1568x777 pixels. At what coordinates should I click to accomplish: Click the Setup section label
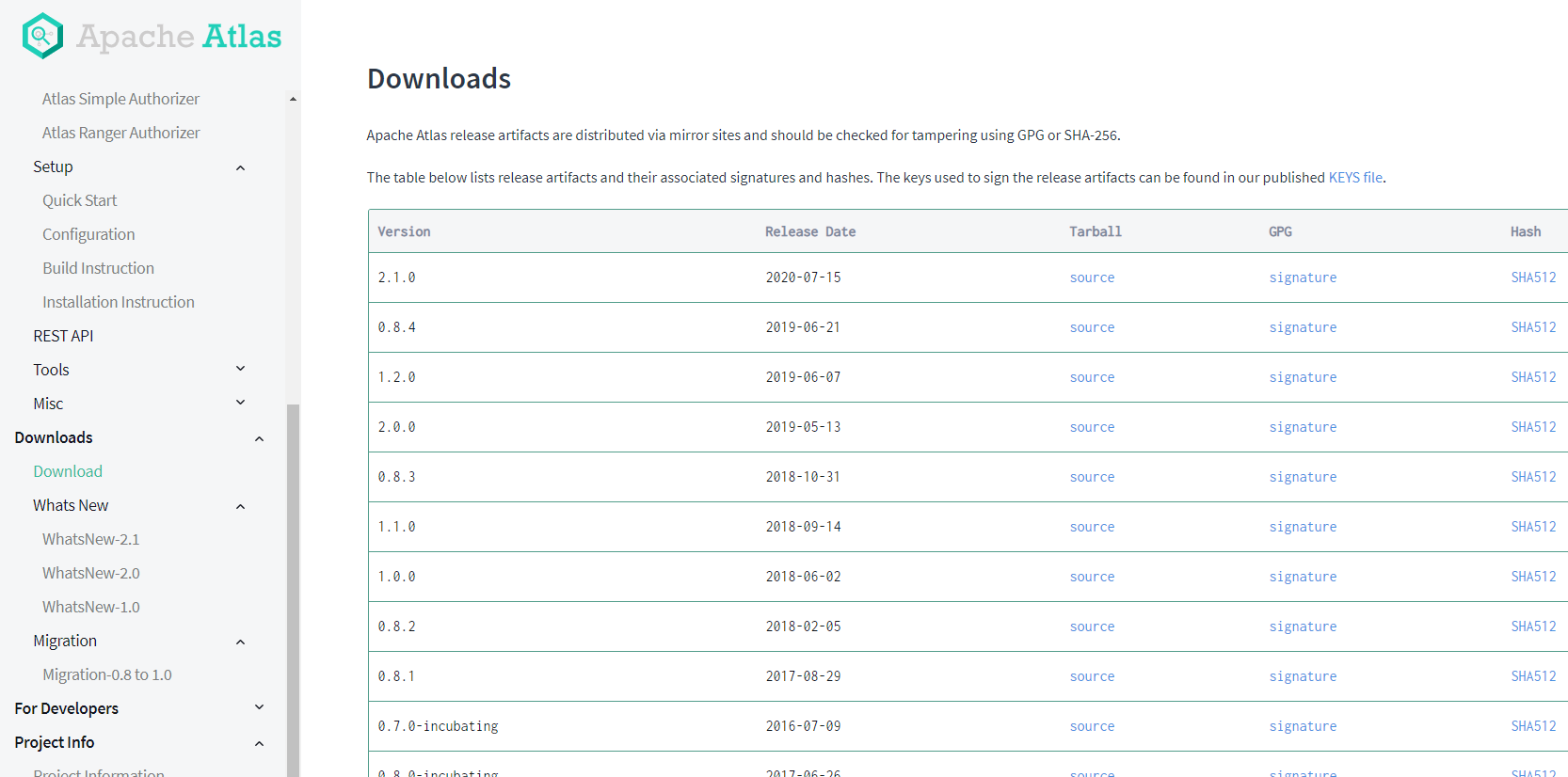53,166
